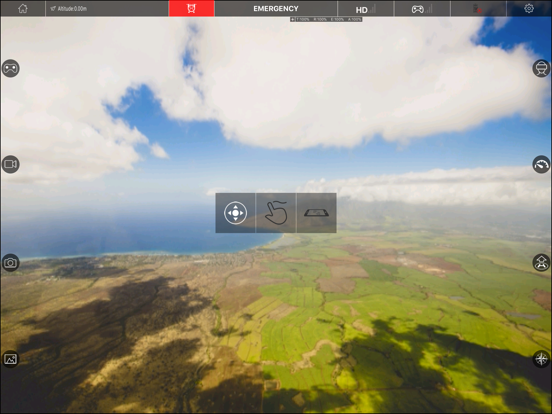Open the settings gear
Screen dimensions: 552x414
pos(529,8)
